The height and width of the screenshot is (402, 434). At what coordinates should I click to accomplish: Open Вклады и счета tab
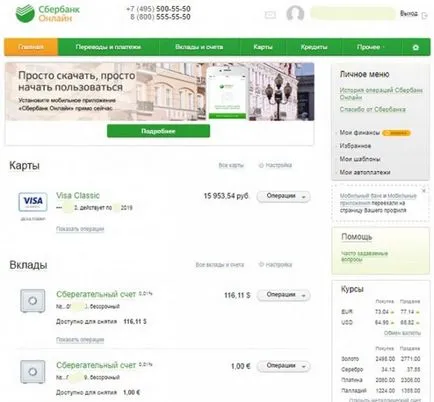click(199, 47)
